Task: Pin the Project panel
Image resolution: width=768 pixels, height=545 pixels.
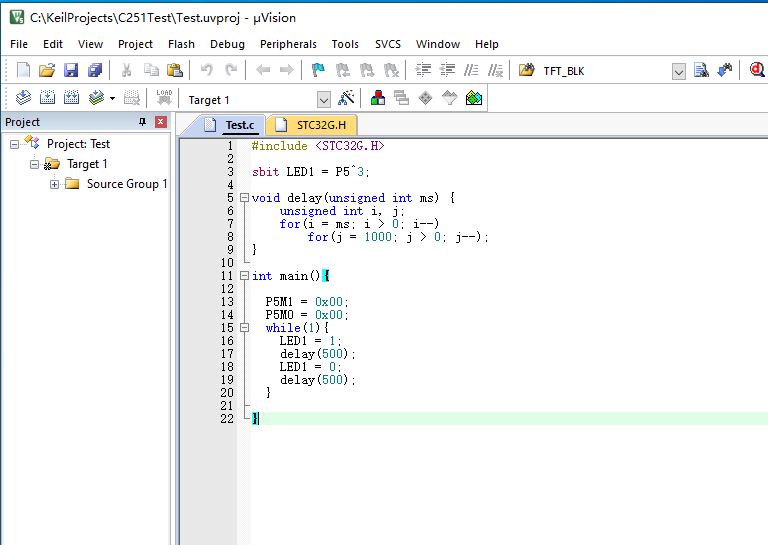Action: point(143,122)
